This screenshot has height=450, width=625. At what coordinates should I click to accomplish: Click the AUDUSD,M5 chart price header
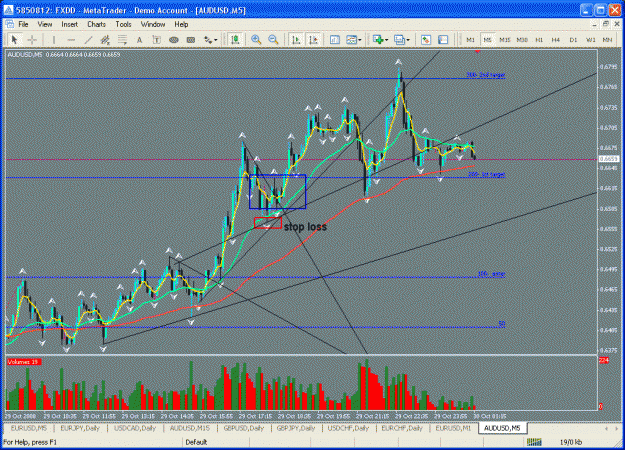point(64,54)
